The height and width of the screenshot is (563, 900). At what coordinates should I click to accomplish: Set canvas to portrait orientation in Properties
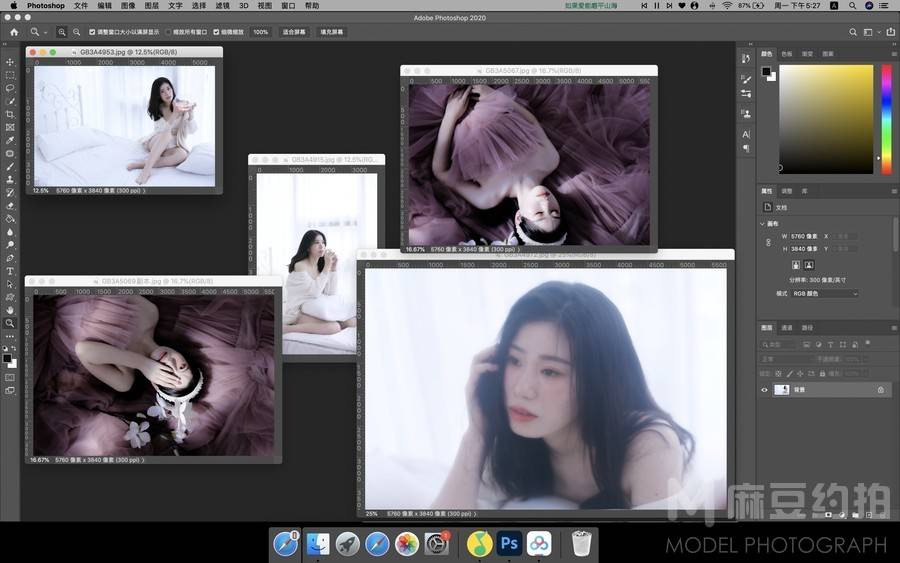[796, 265]
